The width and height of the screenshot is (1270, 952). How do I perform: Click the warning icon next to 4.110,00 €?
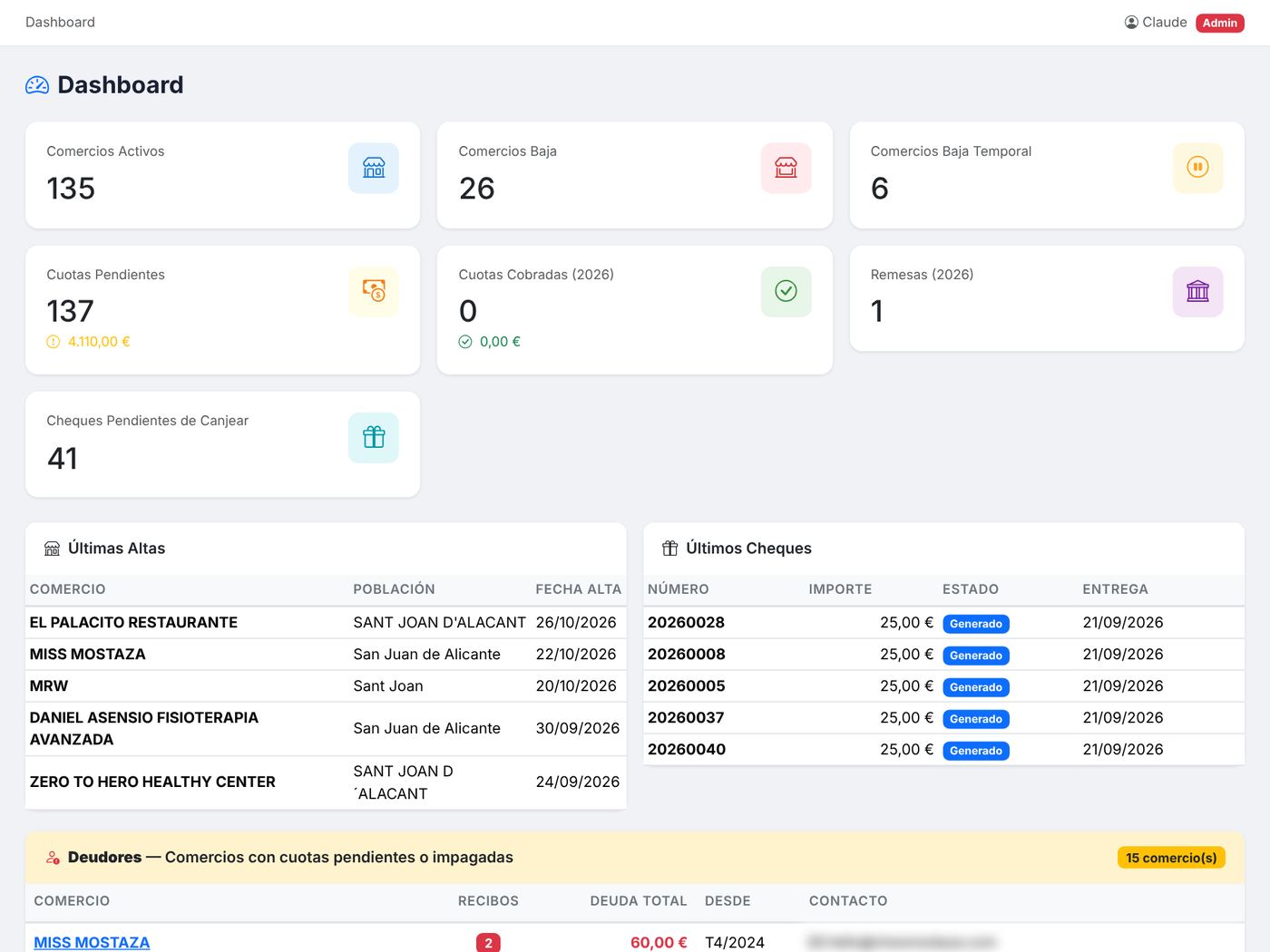[54, 342]
